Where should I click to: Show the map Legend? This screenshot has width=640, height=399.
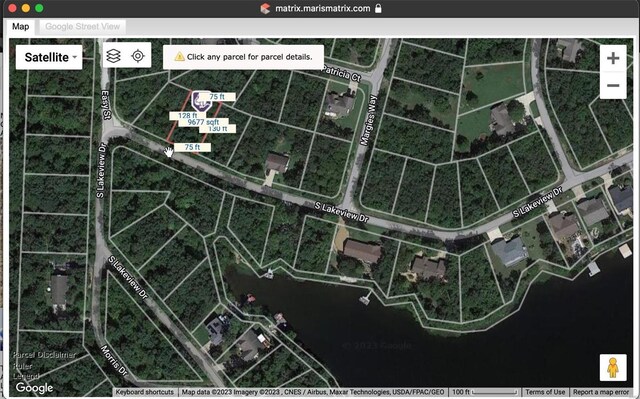pos(26,376)
